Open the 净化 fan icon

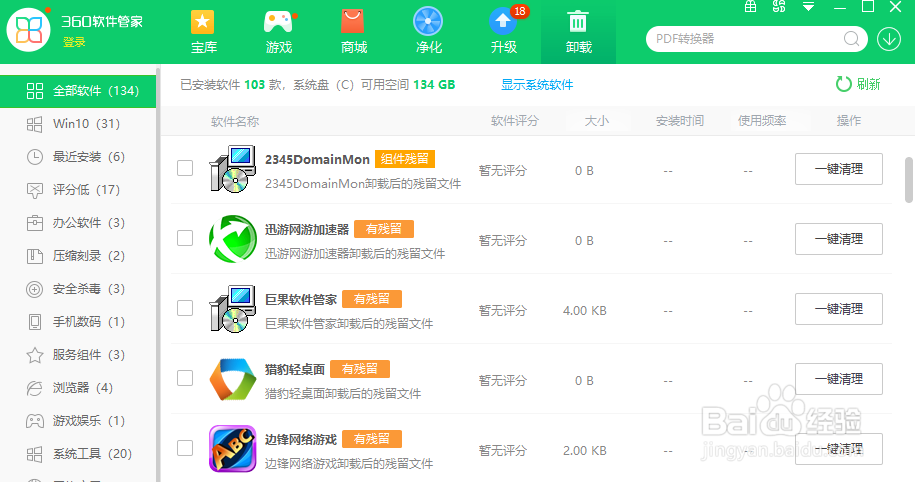[428, 22]
